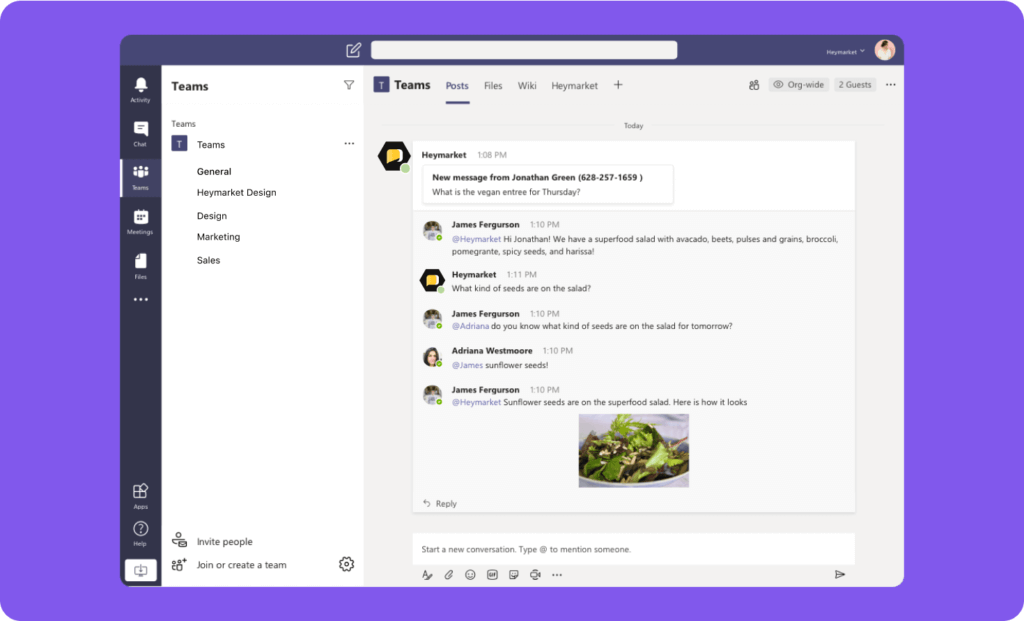Toggle the Org-wide visibility badge
The height and width of the screenshot is (621, 1024).
[799, 85]
